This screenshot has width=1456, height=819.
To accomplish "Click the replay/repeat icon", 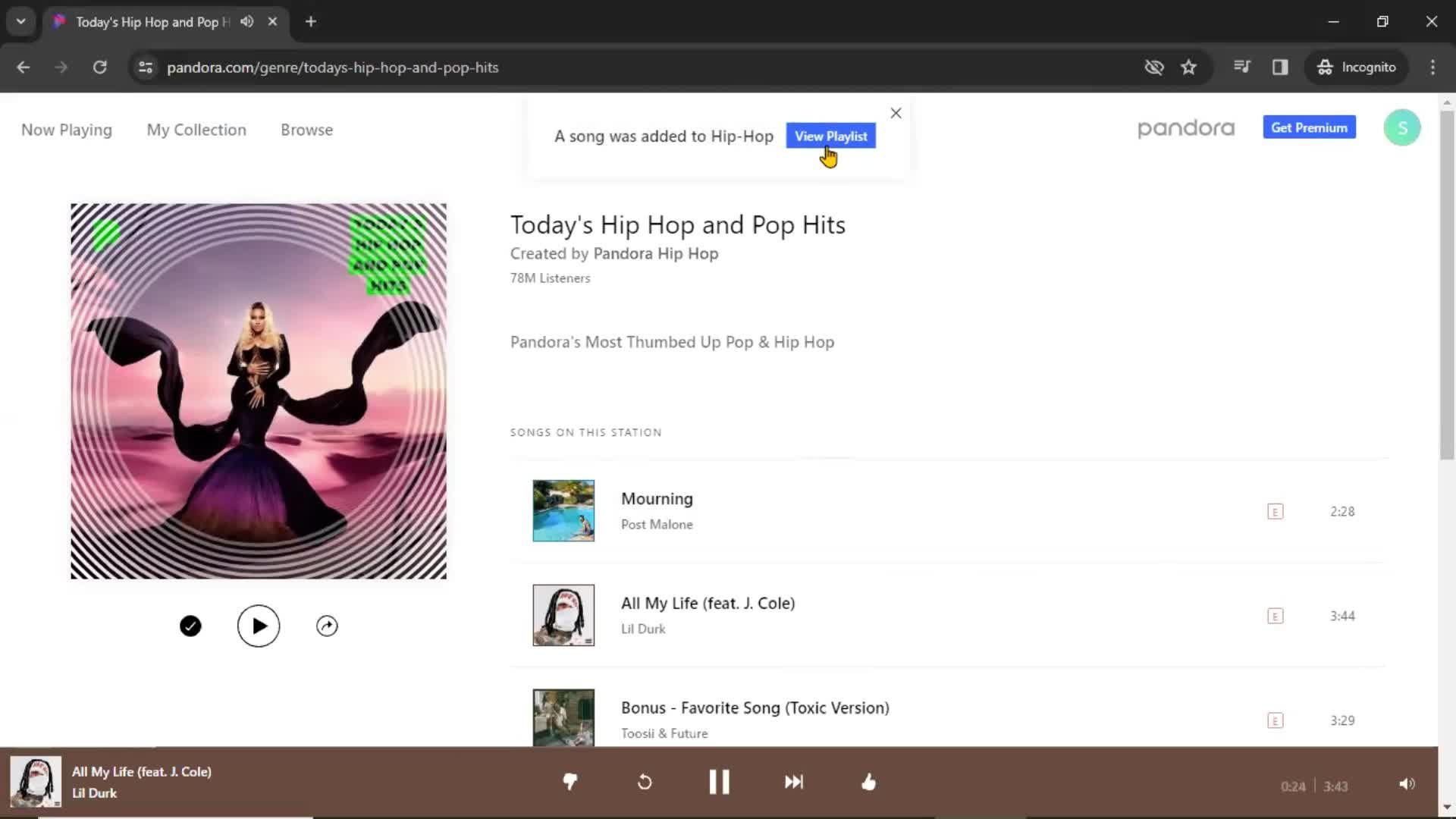I will tap(643, 782).
